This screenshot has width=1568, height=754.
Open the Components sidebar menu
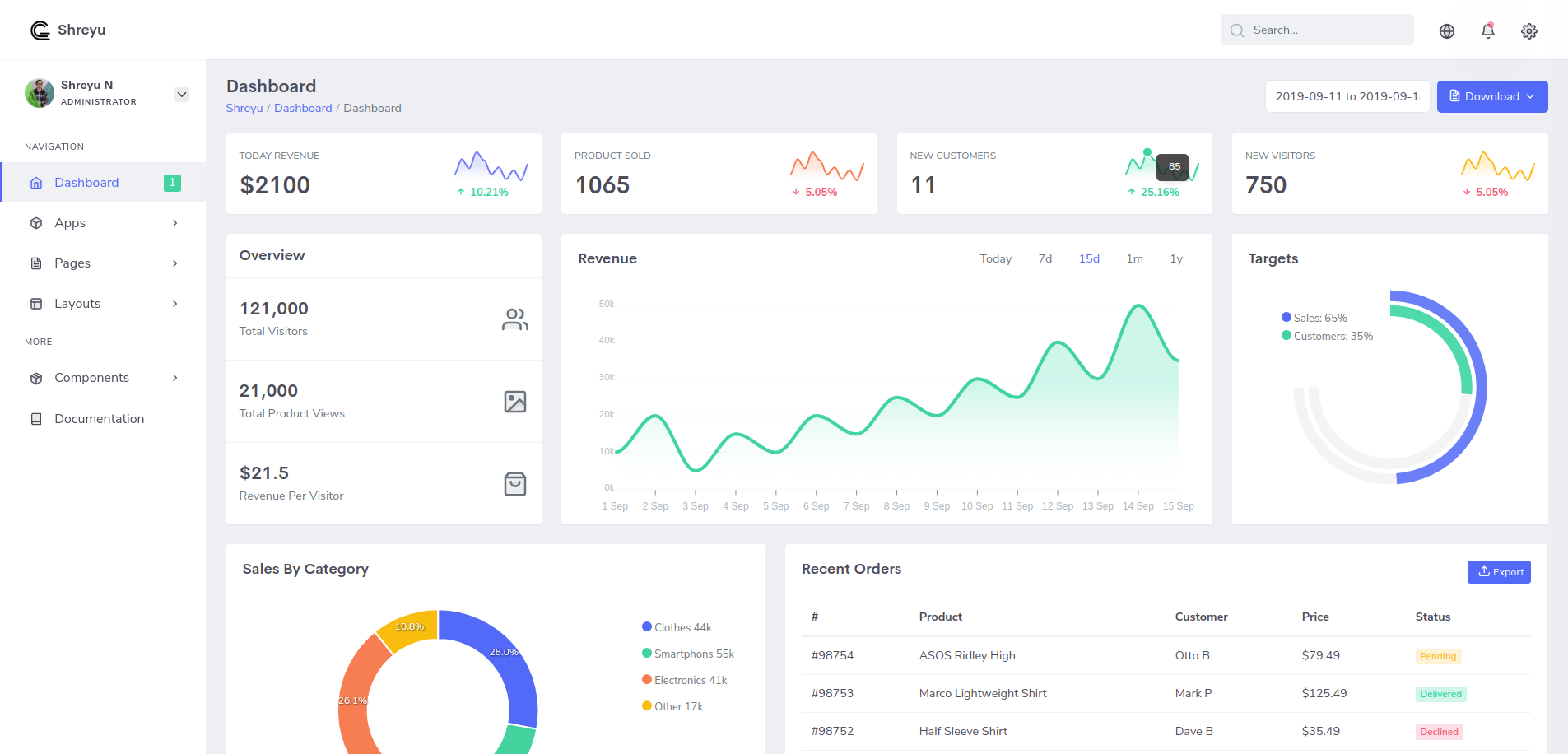(103, 378)
